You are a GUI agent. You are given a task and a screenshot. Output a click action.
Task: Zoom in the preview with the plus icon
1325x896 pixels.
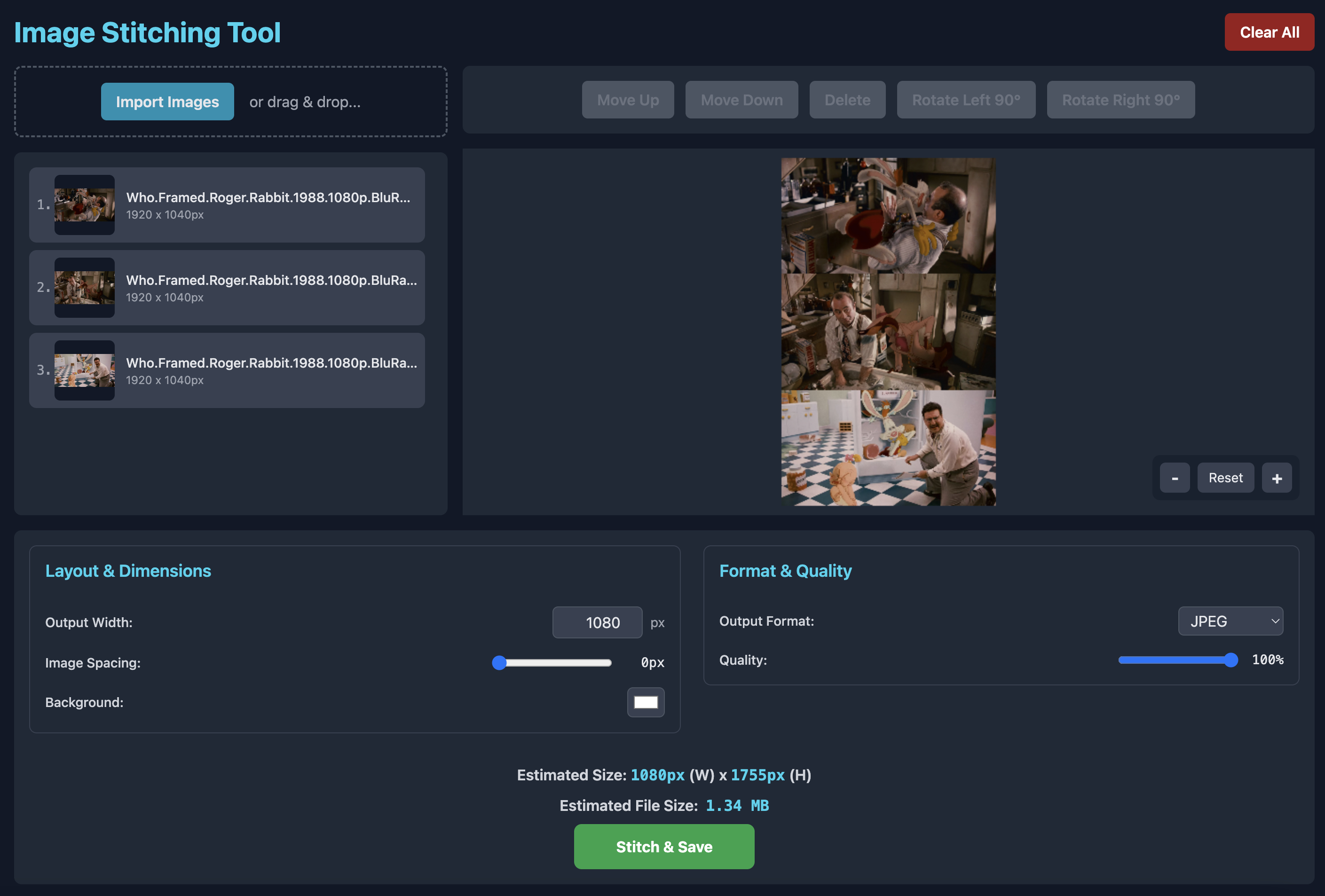[x=1277, y=478]
